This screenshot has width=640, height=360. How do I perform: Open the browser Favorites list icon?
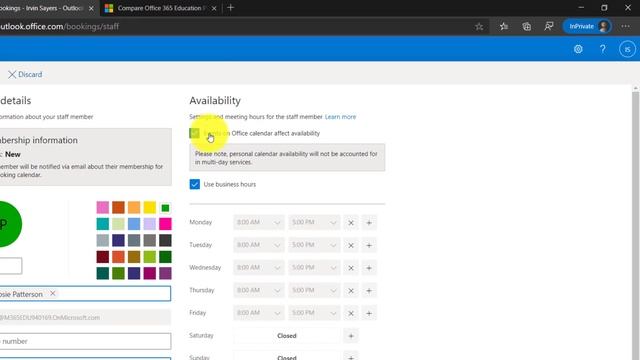point(504,27)
